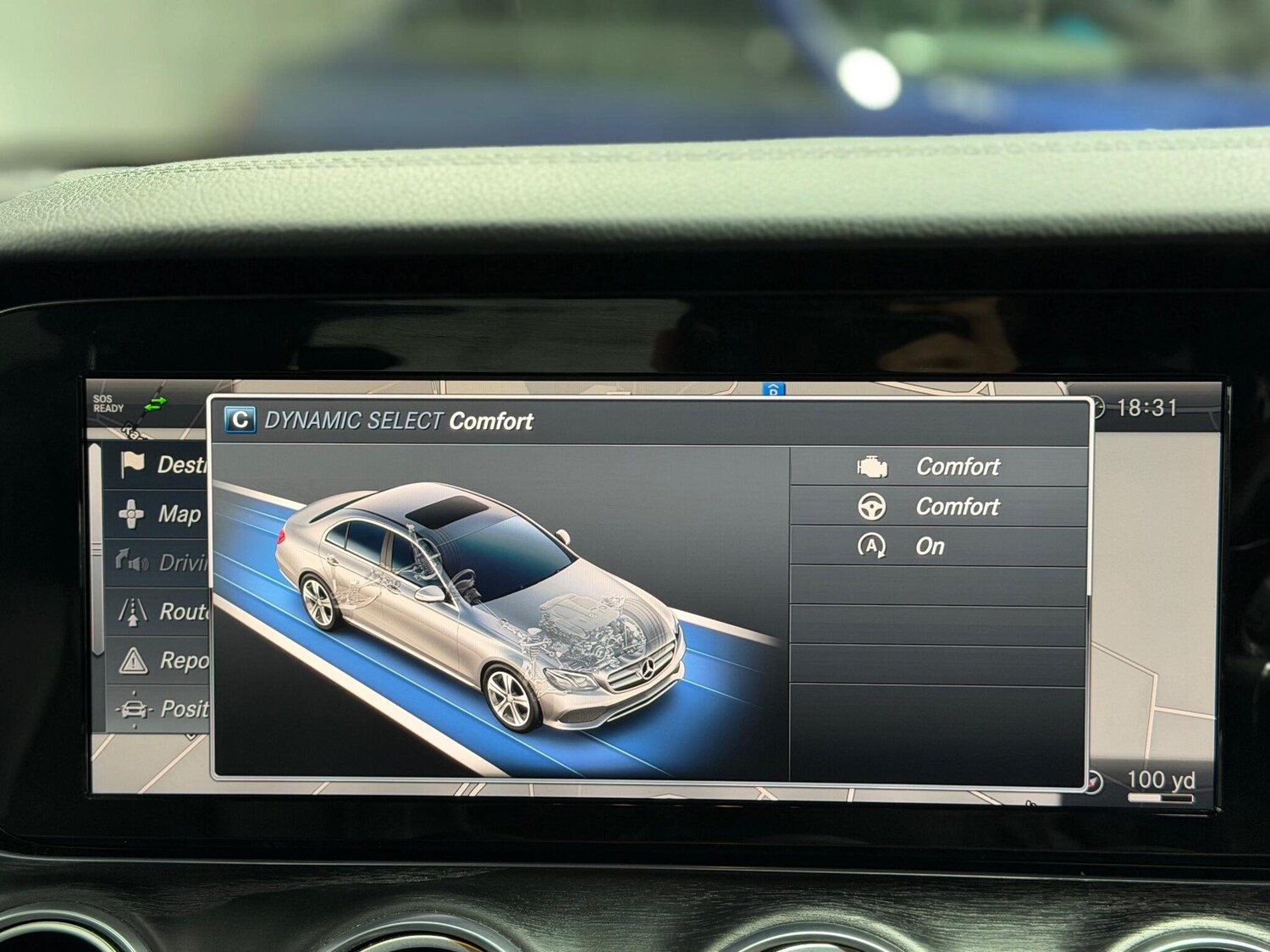Tap the Report warning triangle icon

pos(133,660)
